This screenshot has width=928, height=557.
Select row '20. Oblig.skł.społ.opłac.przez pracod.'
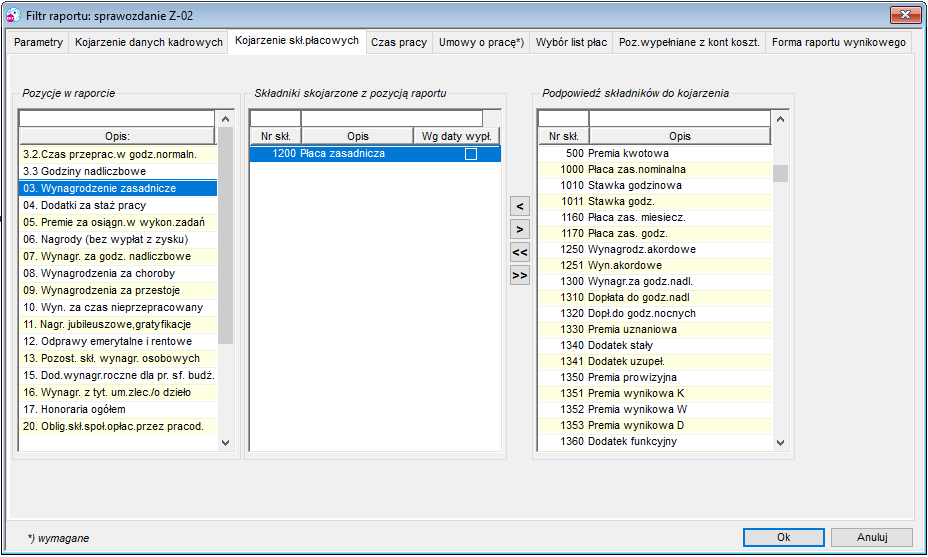(118, 427)
